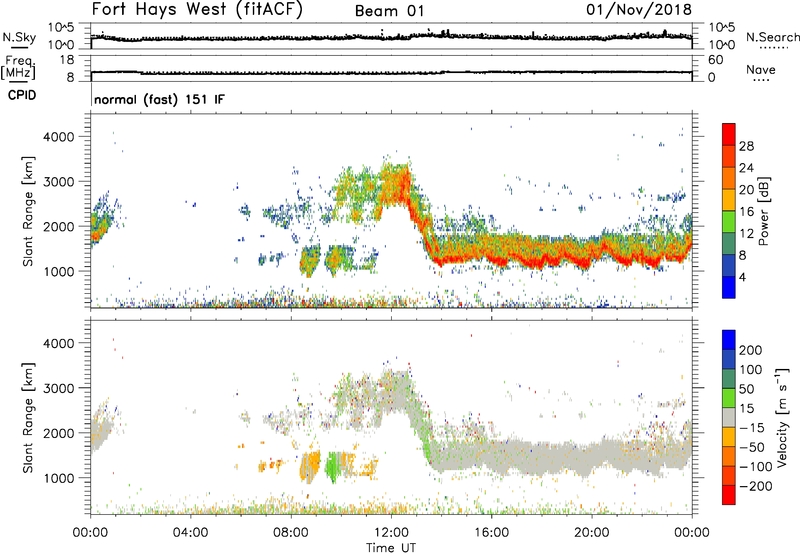
Task: Click the "20:00" time tick label
Action: (x=592, y=533)
